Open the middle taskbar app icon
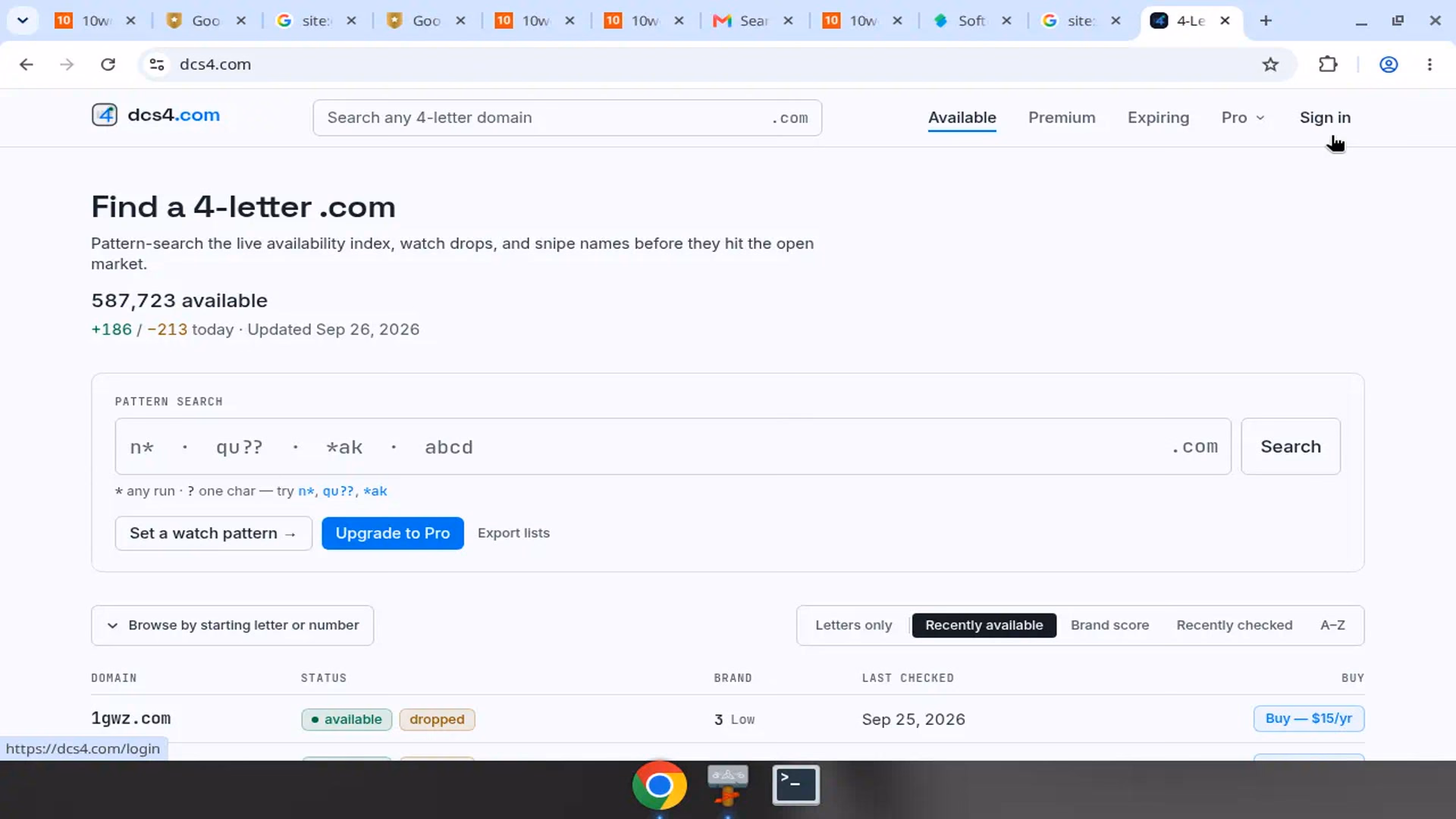 727,785
